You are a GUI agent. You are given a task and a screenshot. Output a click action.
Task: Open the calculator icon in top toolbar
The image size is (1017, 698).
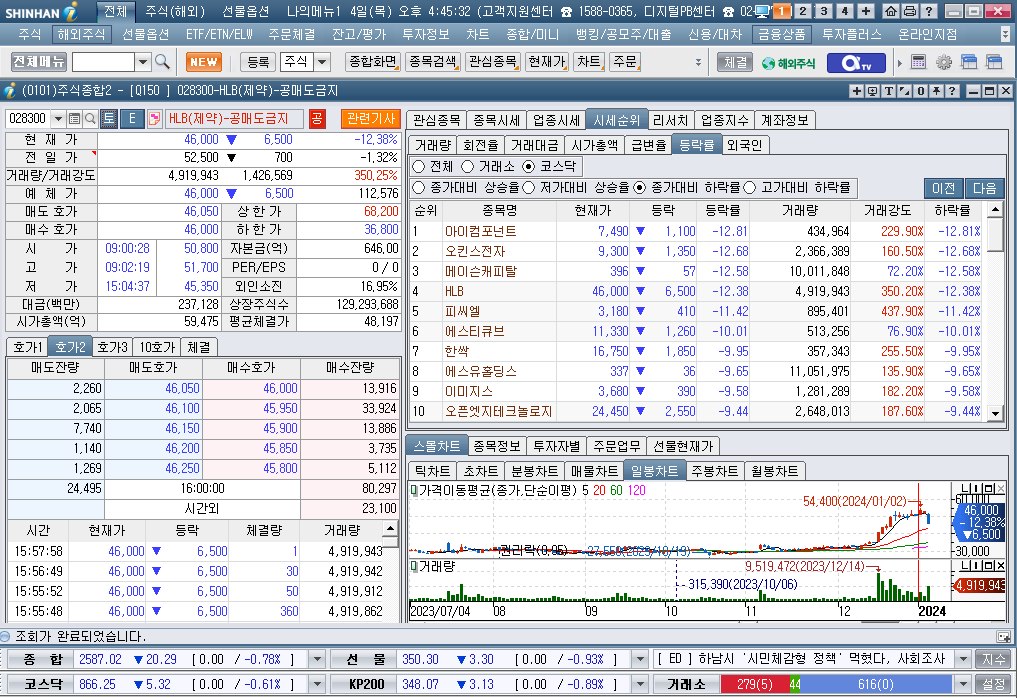coord(918,62)
